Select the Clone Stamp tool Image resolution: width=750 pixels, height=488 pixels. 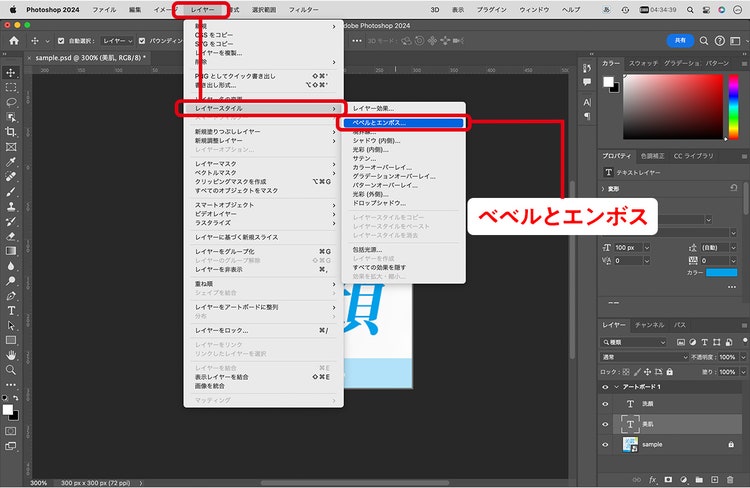pyautogui.click(x=11, y=206)
